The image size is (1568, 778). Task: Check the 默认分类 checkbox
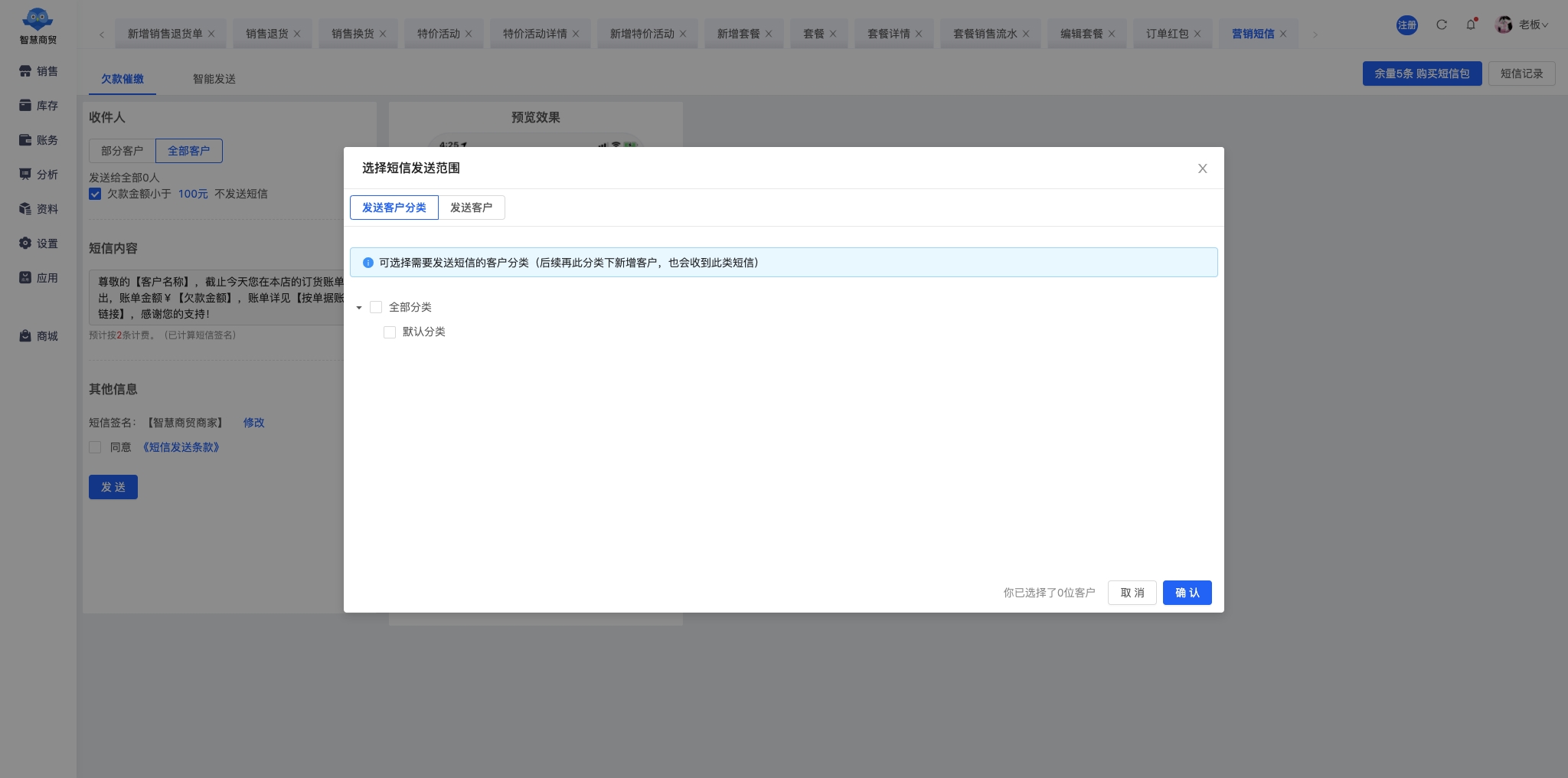click(390, 332)
